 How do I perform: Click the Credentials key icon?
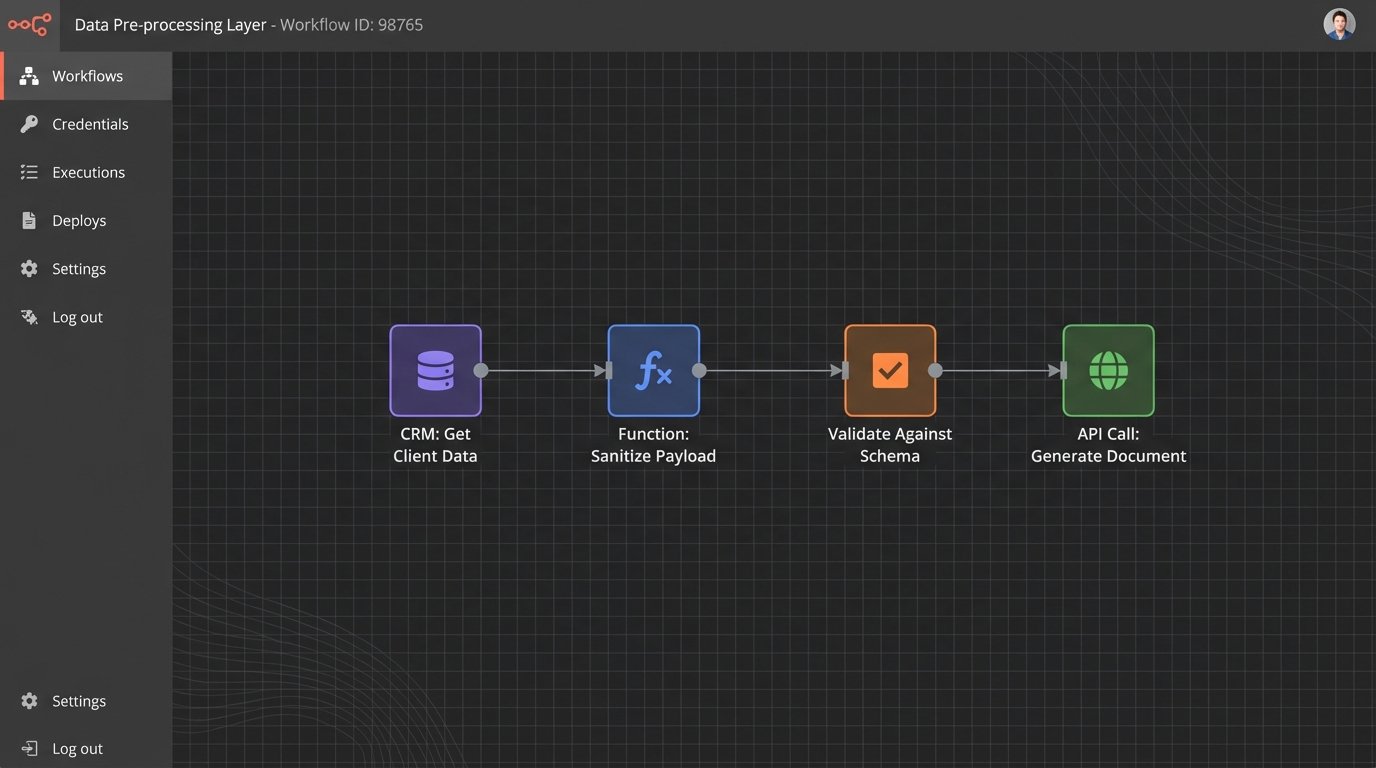[29, 124]
